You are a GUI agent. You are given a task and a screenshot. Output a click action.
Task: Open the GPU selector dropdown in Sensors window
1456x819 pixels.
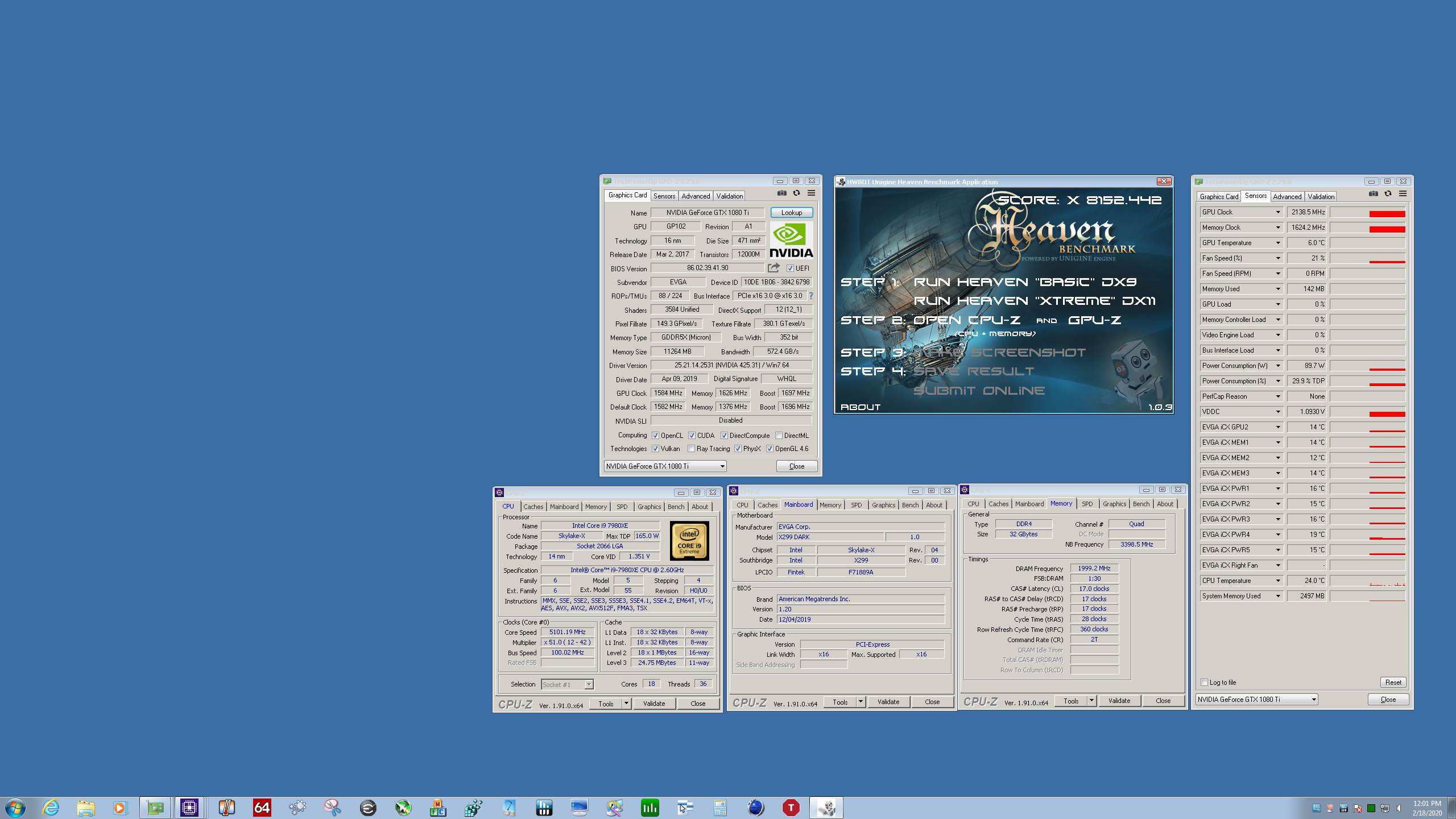tap(1257, 700)
